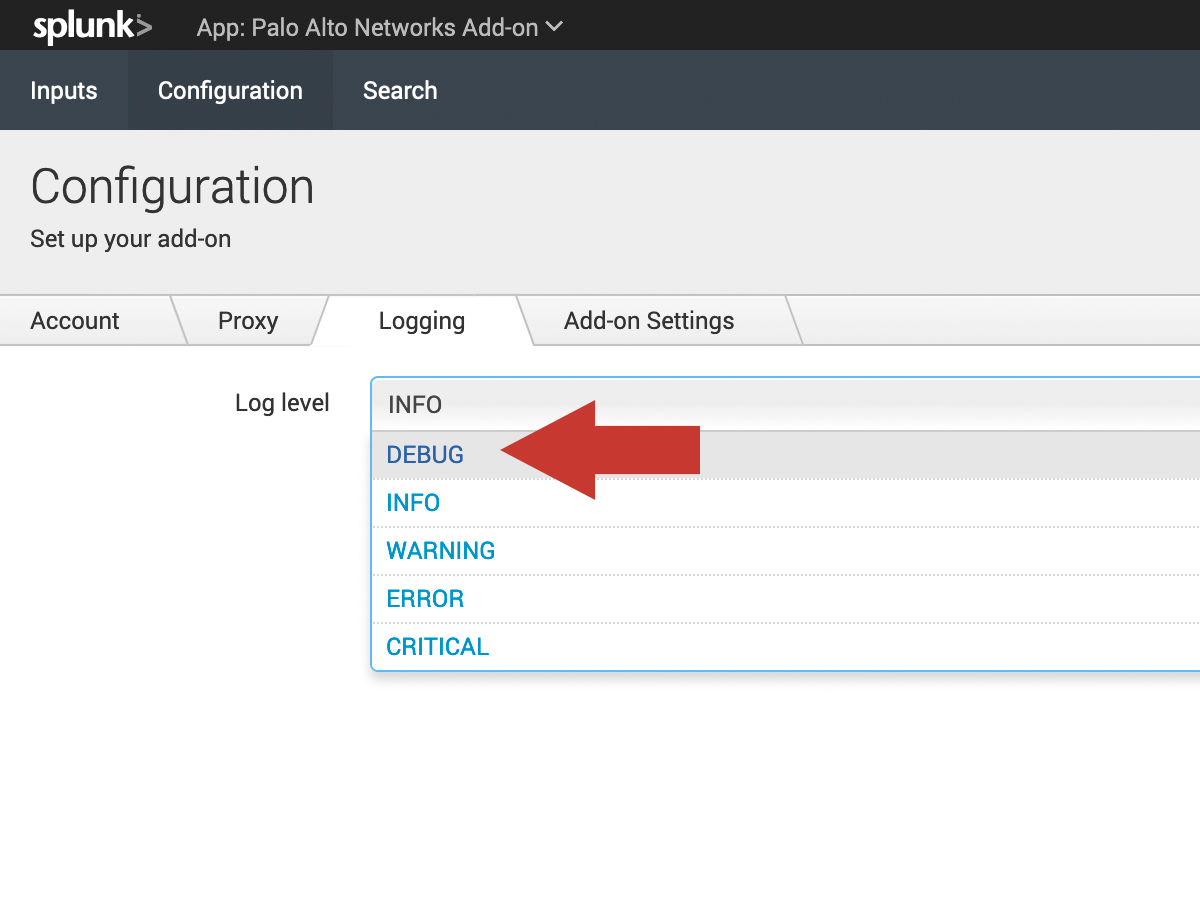Click the large Configuration page heading

(x=172, y=187)
